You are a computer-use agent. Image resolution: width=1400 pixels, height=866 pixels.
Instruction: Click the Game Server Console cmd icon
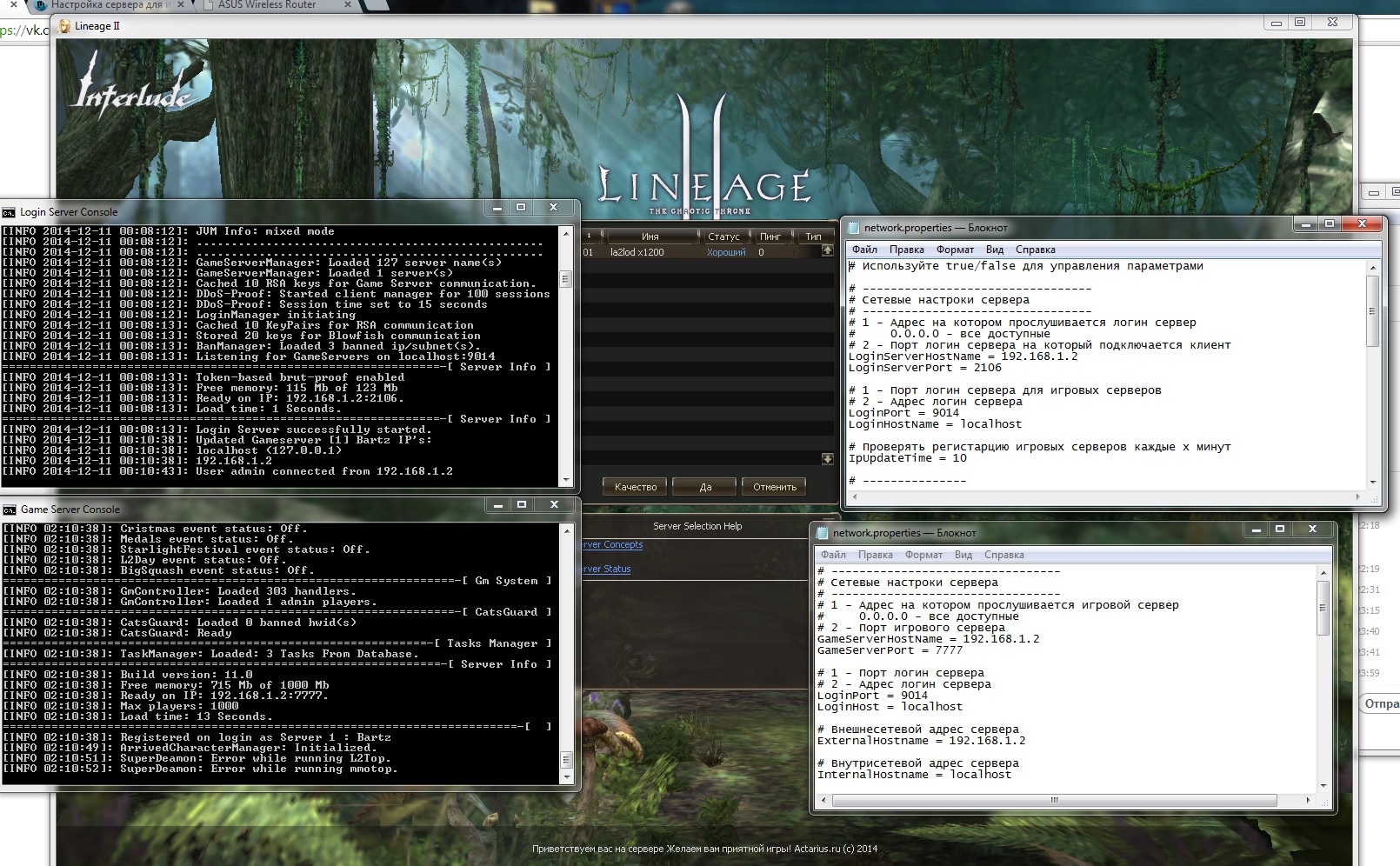click(x=9, y=510)
